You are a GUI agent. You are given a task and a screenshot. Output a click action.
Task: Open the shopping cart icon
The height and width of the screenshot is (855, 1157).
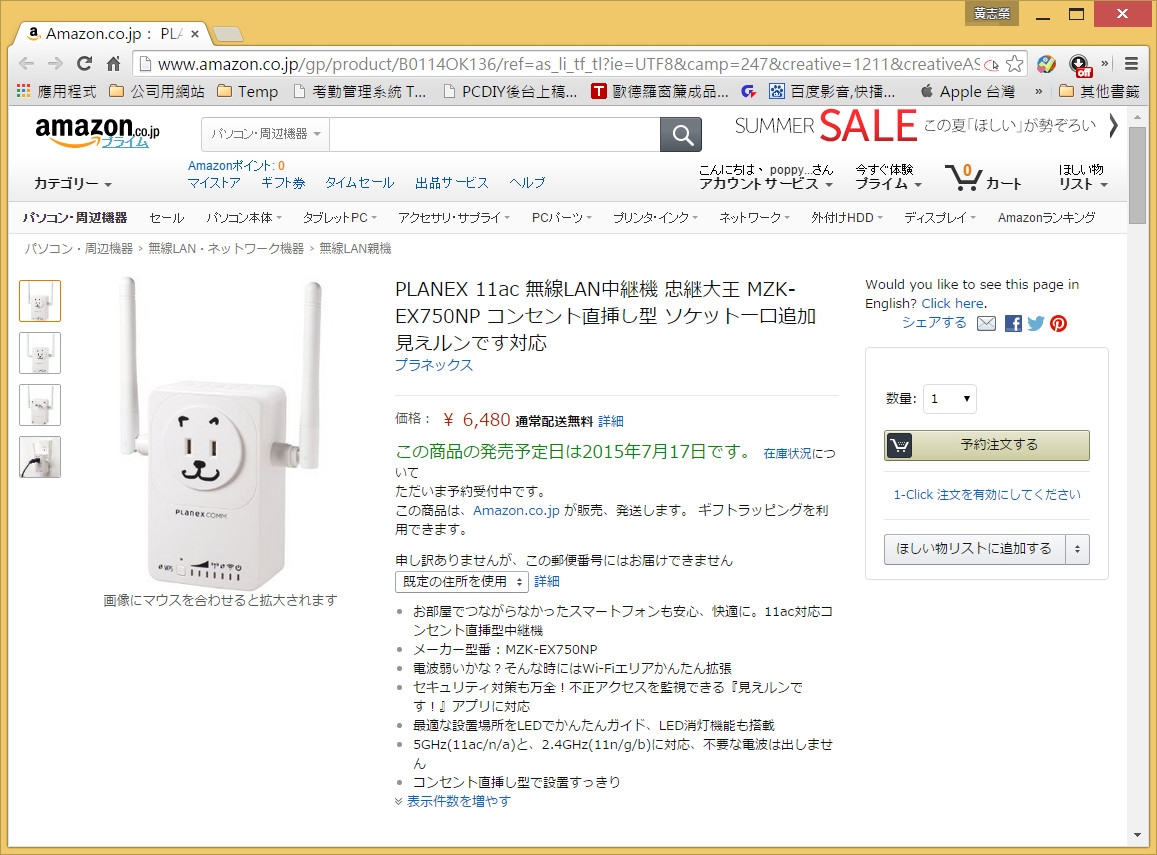tap(963, 177)
